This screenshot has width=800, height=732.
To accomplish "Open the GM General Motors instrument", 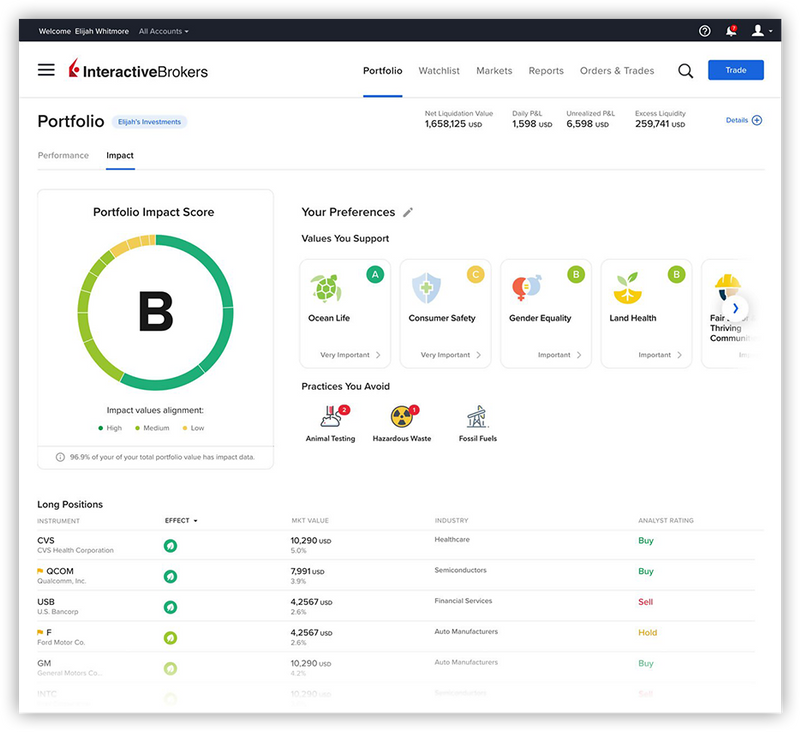I will (x=69, y=668).
